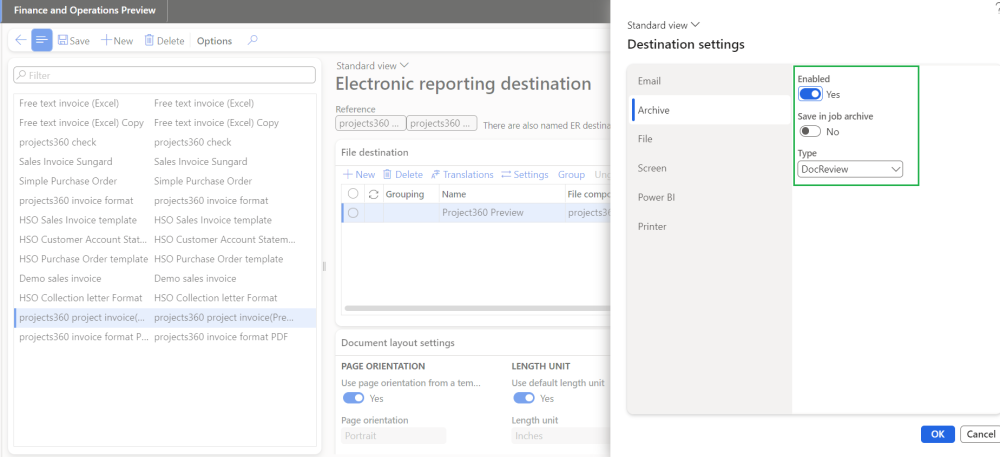
Task: Open the Options menu
Action: click(x=214, y=41)
